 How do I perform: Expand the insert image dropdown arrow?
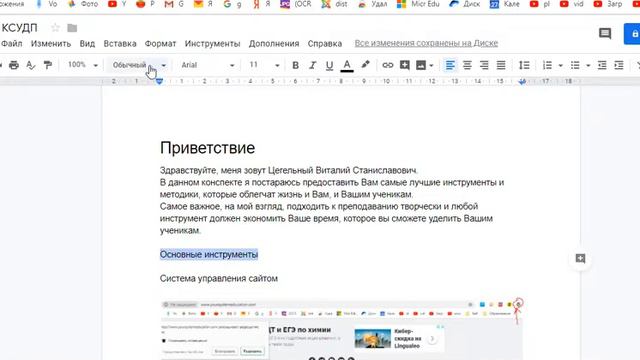pos(431,66)
